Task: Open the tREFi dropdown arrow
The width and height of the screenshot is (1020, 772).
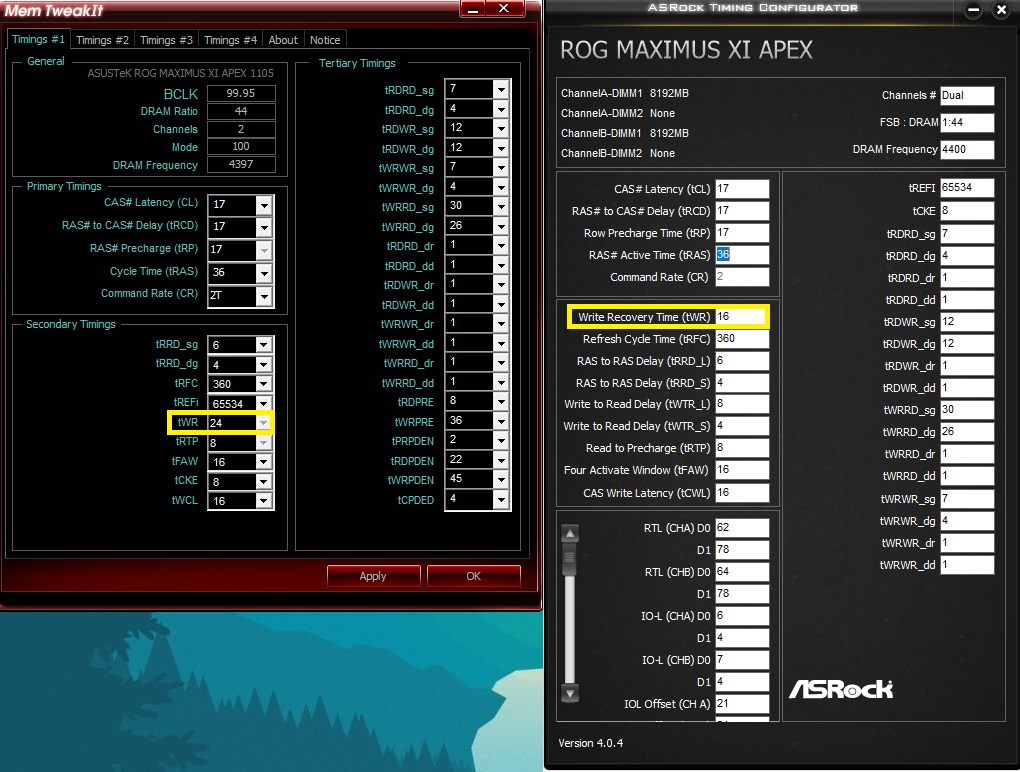Action: (x=263, y=403)
